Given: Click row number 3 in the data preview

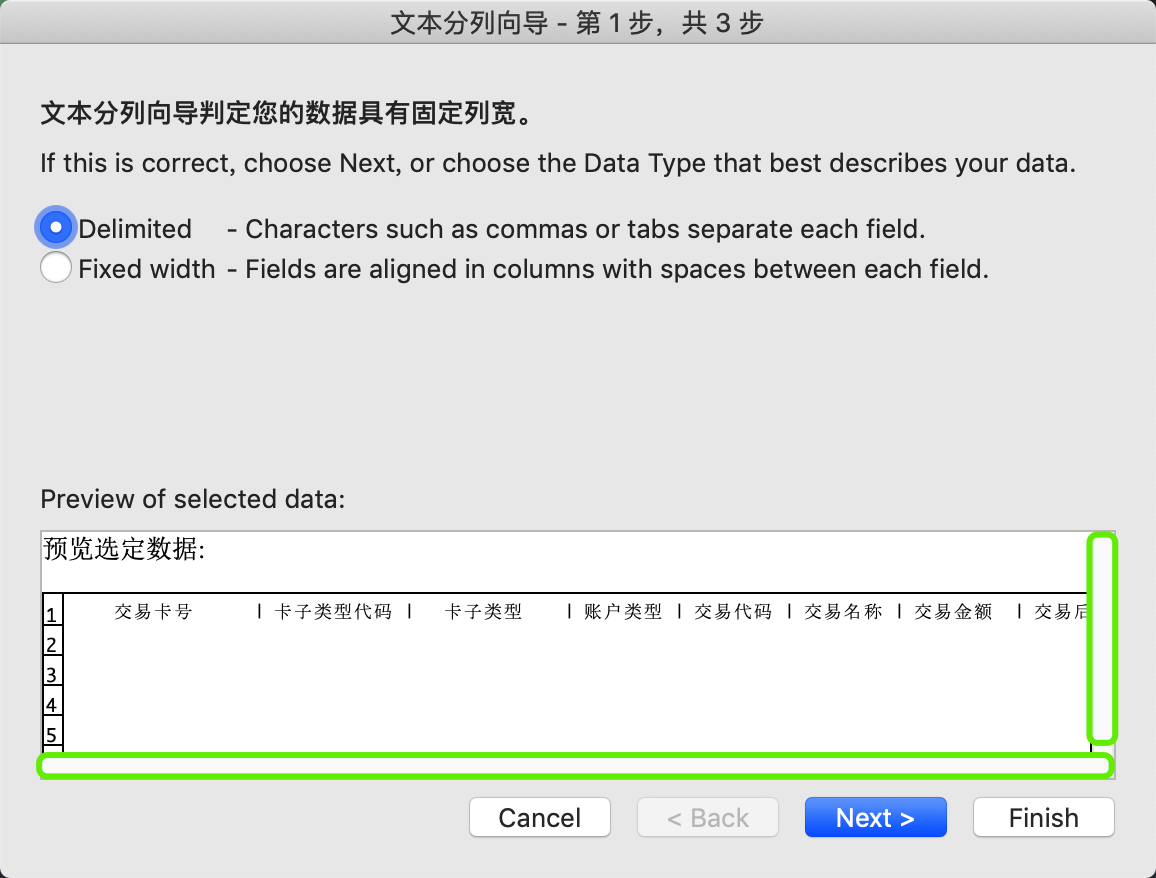Looking at the screenshot, I should (x=52, y=673).
